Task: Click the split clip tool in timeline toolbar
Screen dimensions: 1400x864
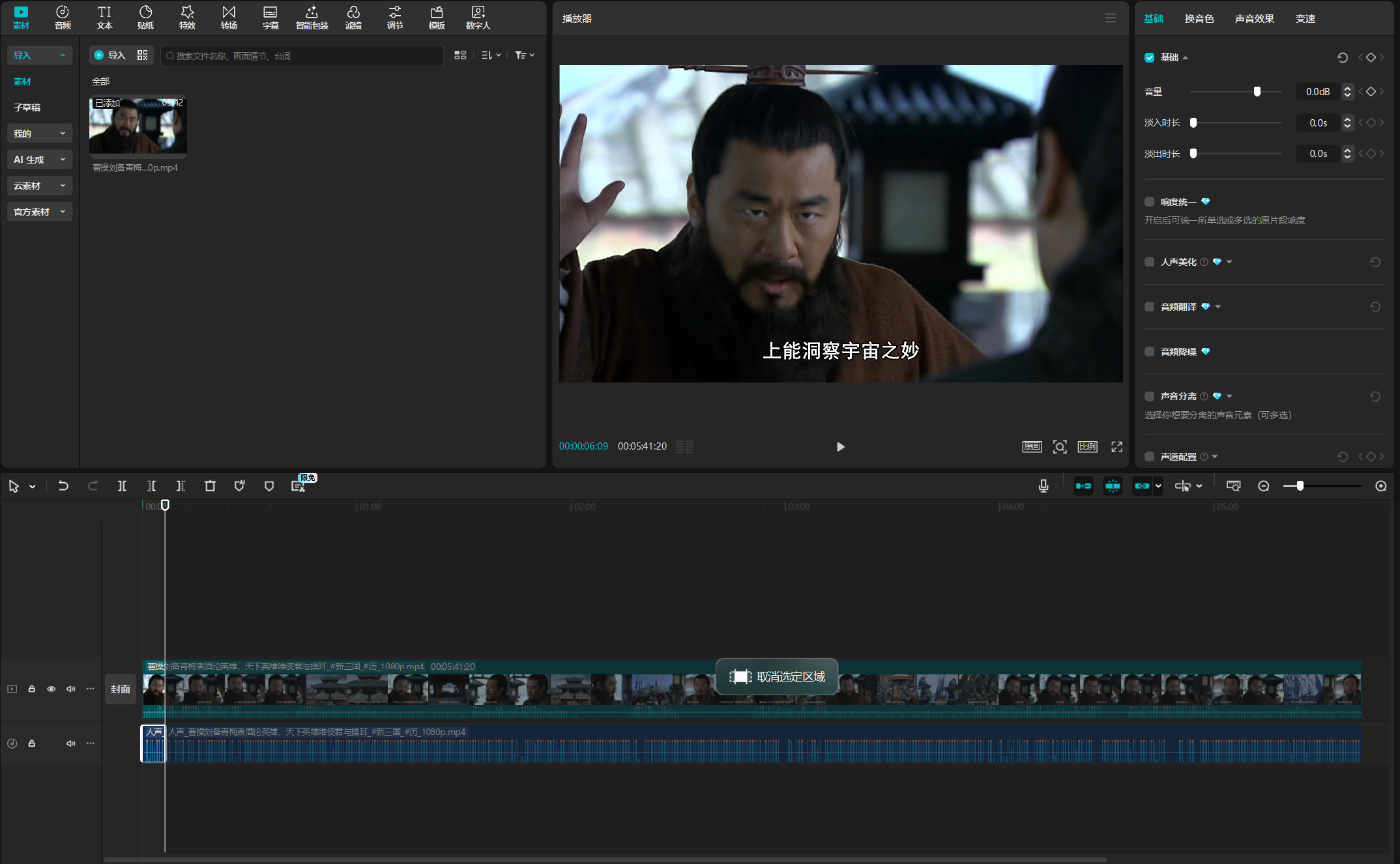Action: click(122, 486)
